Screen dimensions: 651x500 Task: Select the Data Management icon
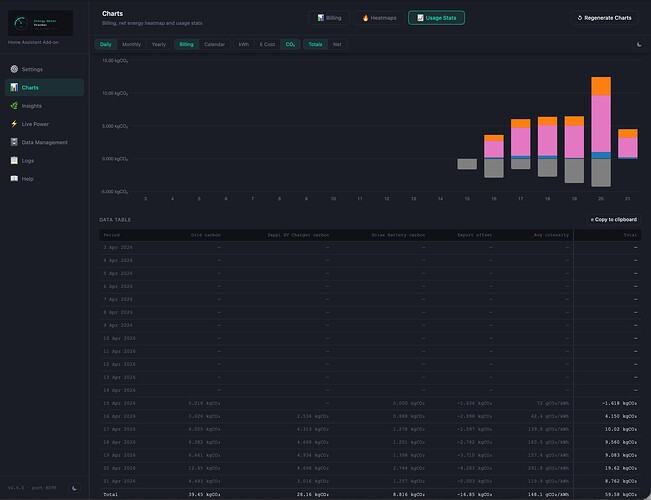14,142
